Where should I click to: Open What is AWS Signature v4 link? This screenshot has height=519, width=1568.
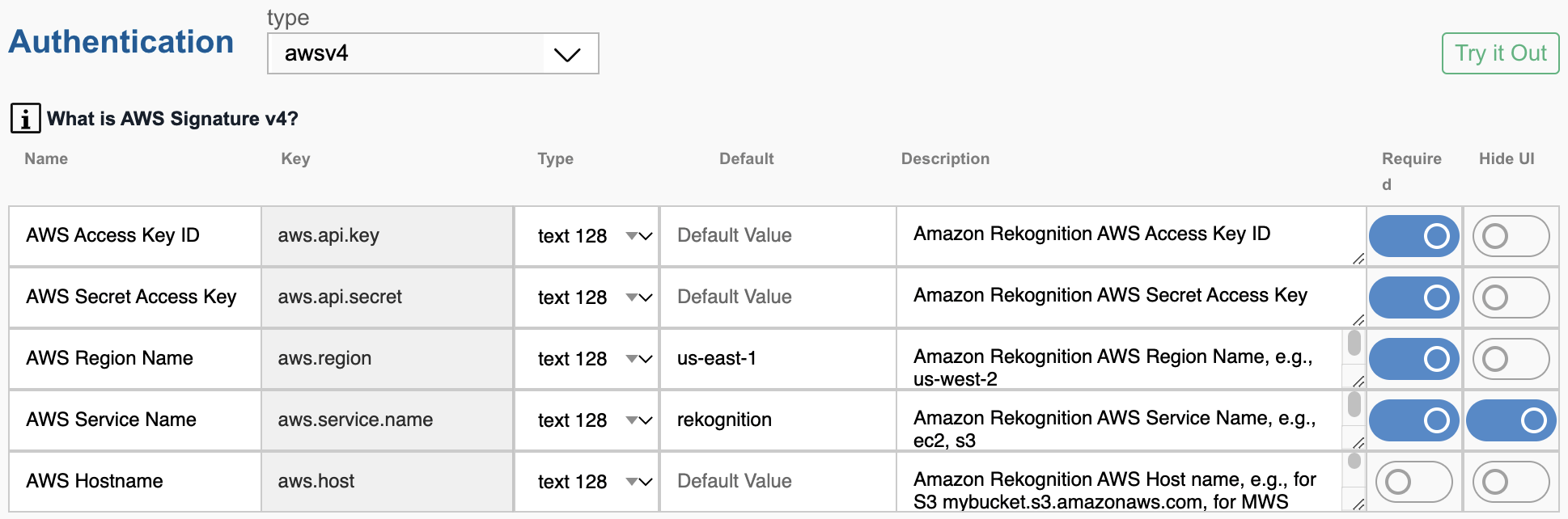pyautogui.click(x=172, y=119)
